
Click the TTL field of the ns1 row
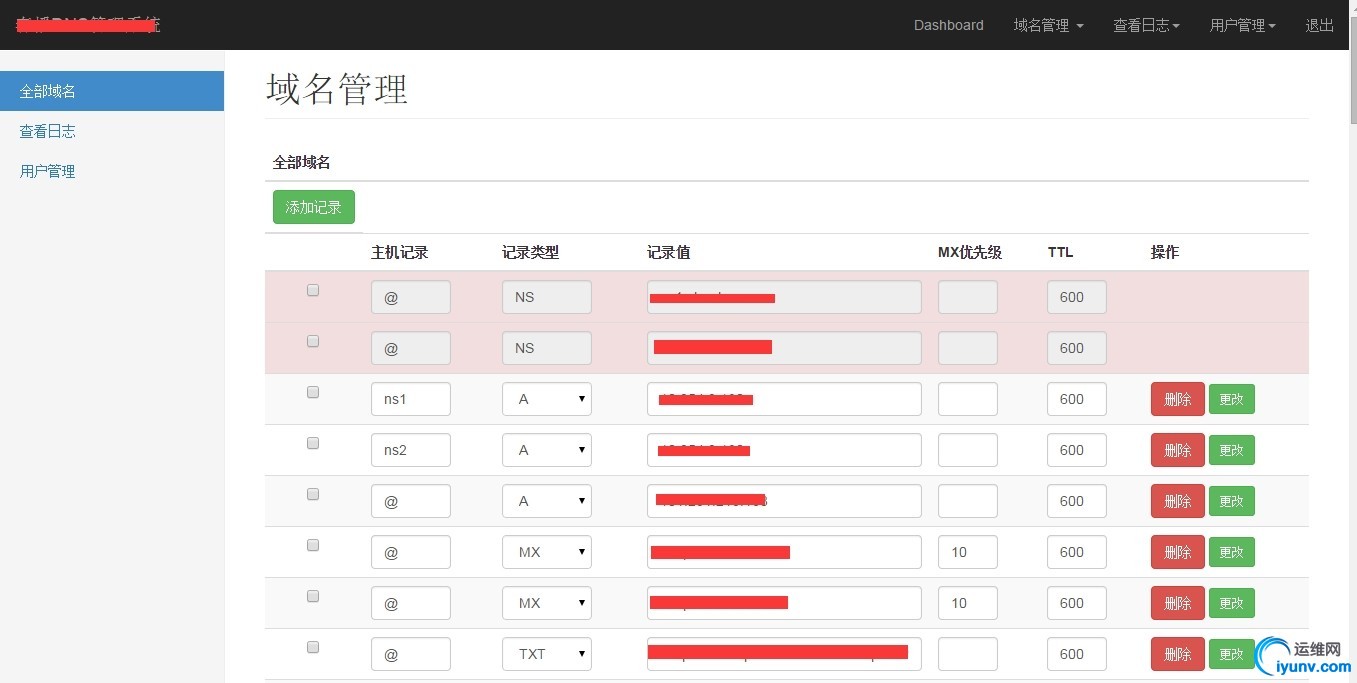[x=1077, y=399]
